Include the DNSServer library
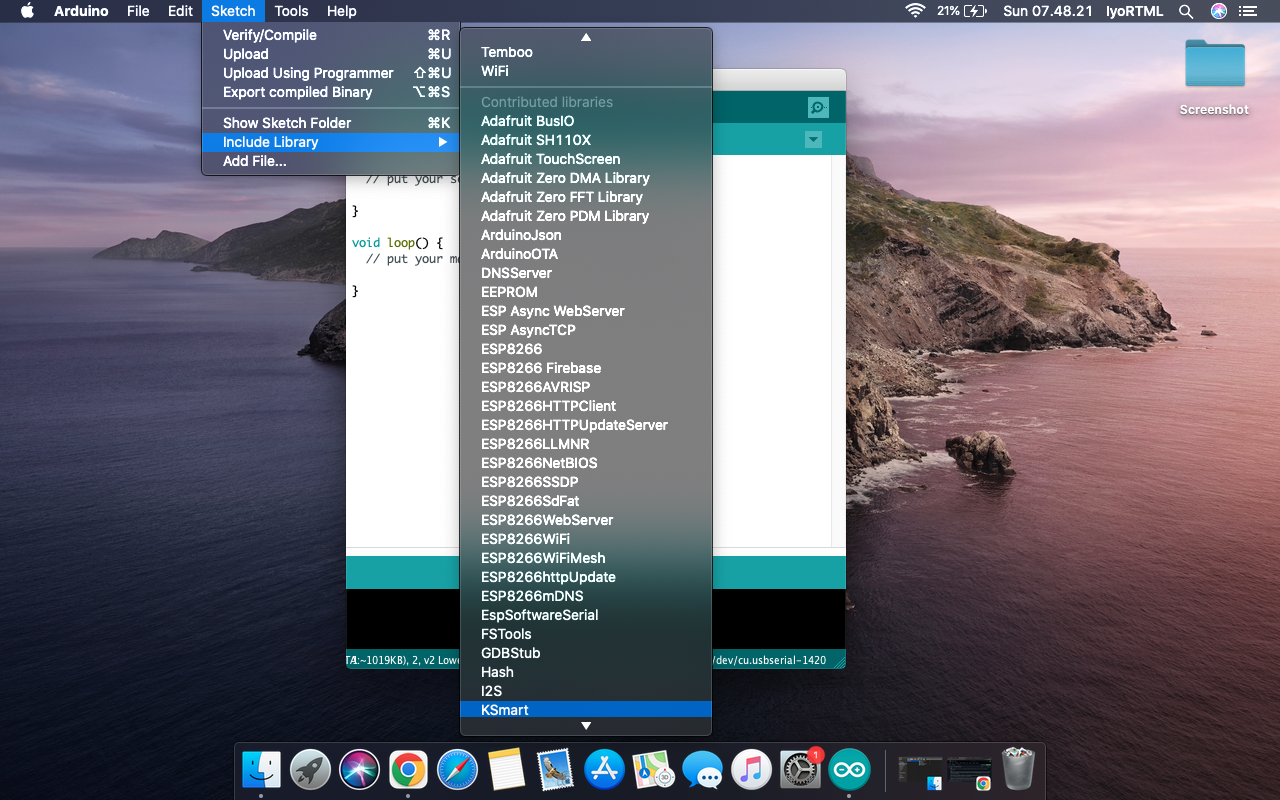The width and height of the screenshot is (1280, 800). point(586,273)
